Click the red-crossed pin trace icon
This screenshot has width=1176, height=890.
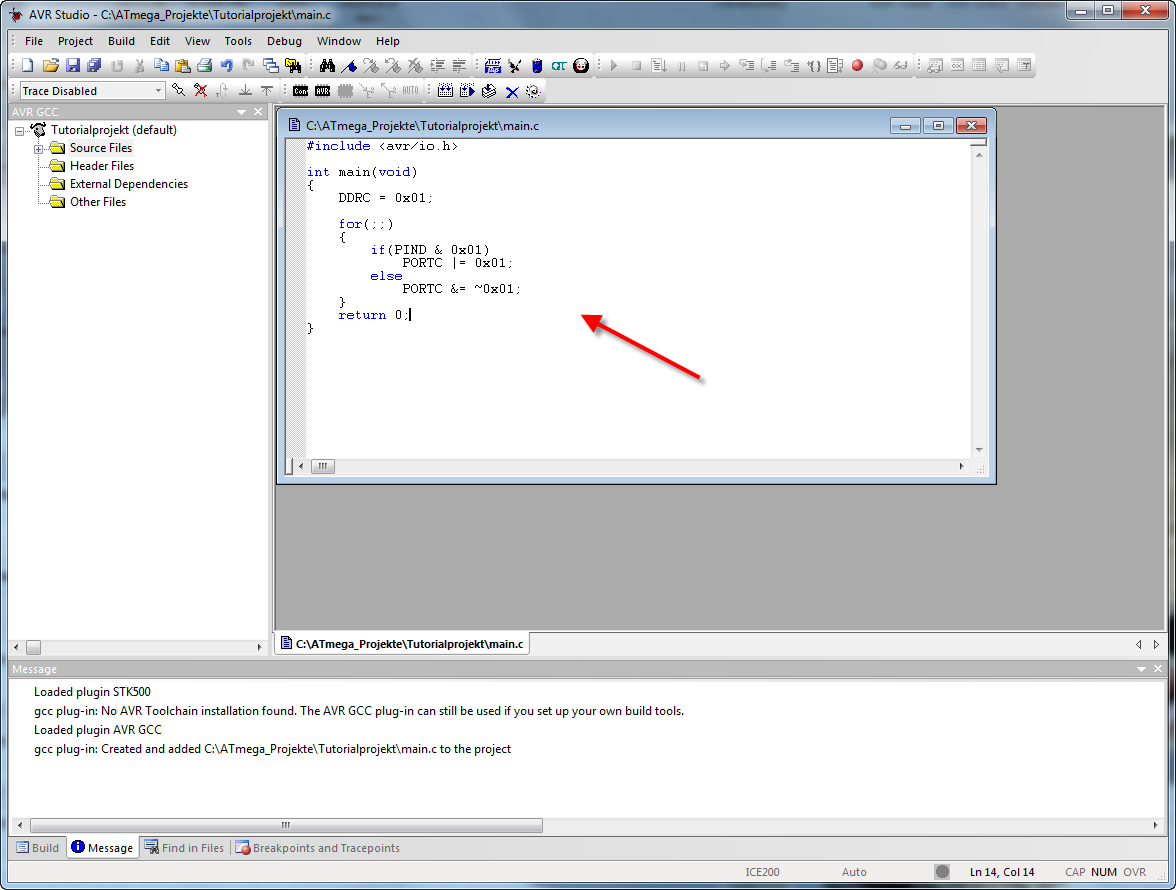tap(200, 91)
